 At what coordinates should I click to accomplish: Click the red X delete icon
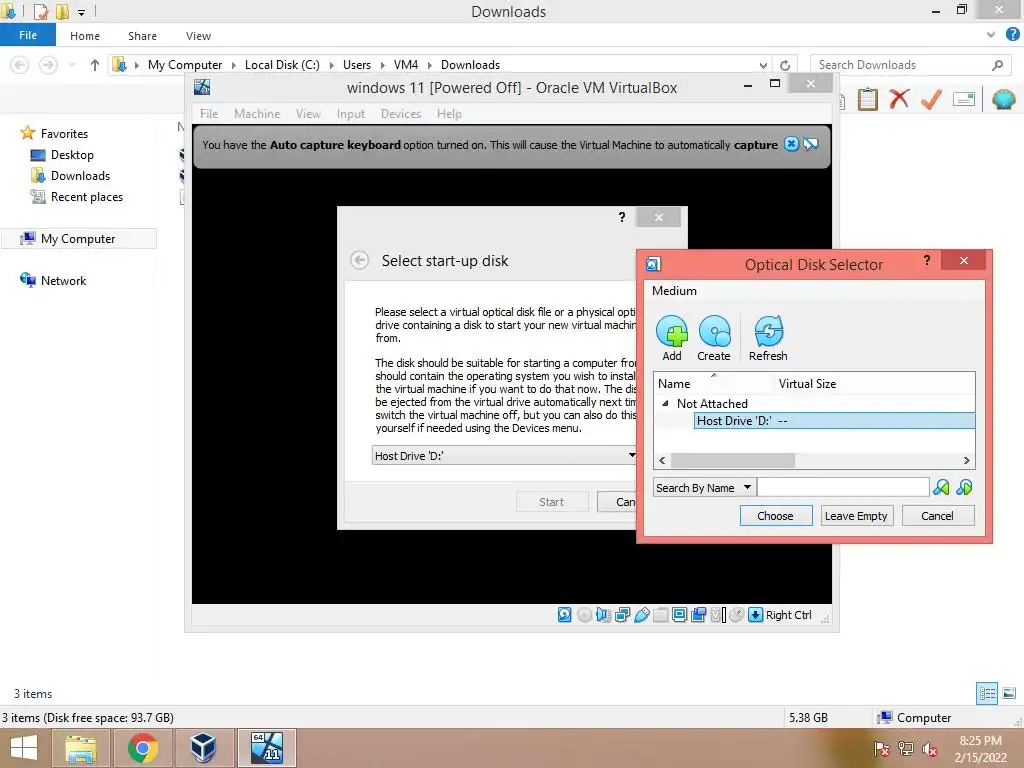click(x=899, y=99)
